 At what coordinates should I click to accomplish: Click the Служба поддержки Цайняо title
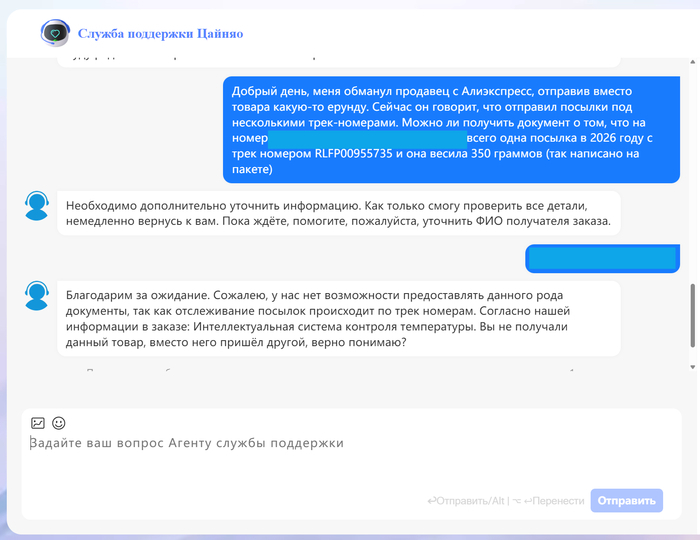(x=160, y=34)
